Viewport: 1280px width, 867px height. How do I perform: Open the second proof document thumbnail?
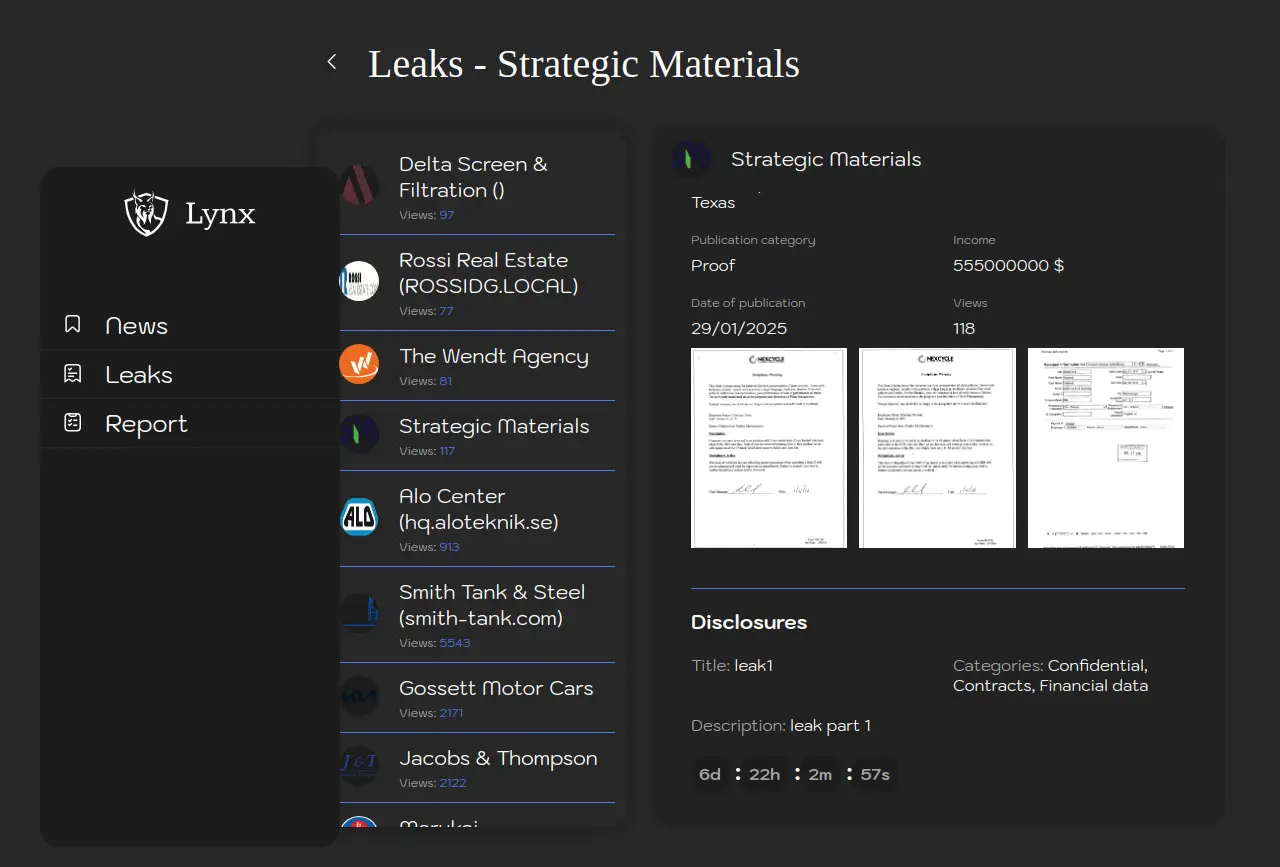[937, 448]
